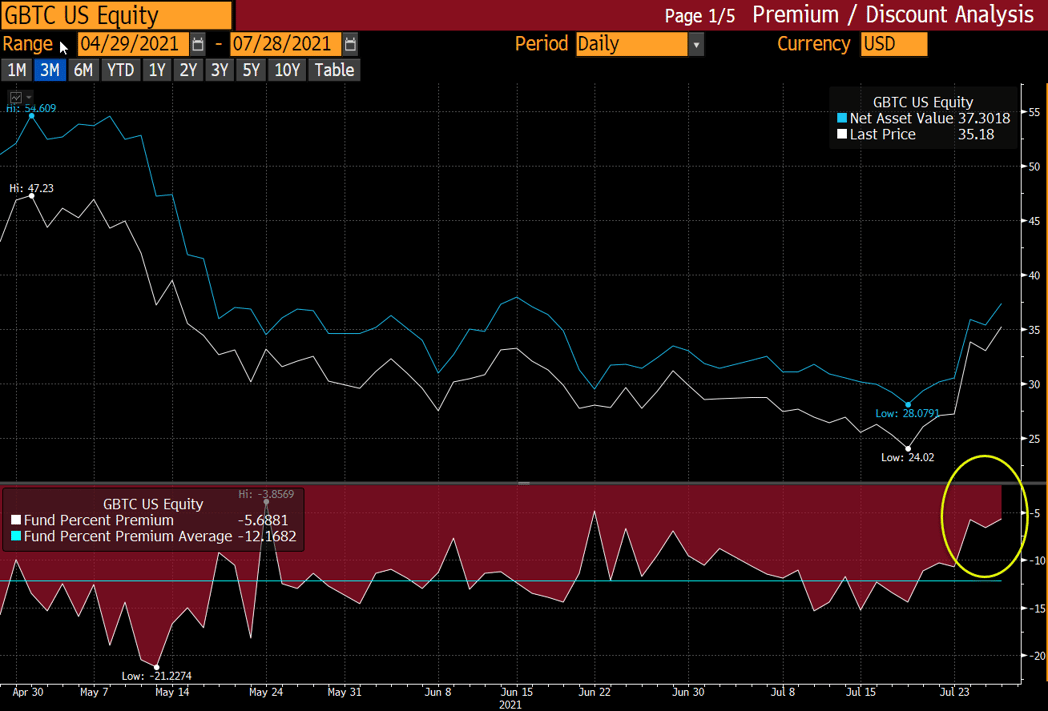Viewport: 1048px width, 711px height.
Task: Click the Hi: 47.23 last price marker
Action: [31, 196]
